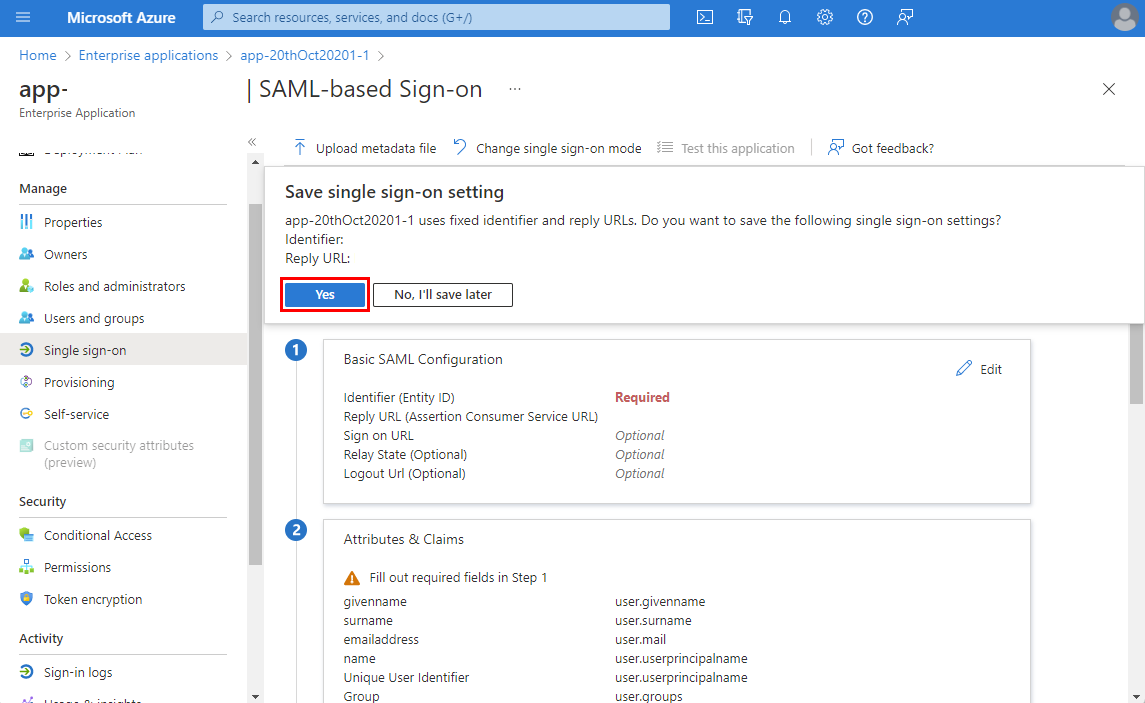This screenshot has height=703, width=1145.
Task: Open the user account avatar
Action: click(1125, 18)
